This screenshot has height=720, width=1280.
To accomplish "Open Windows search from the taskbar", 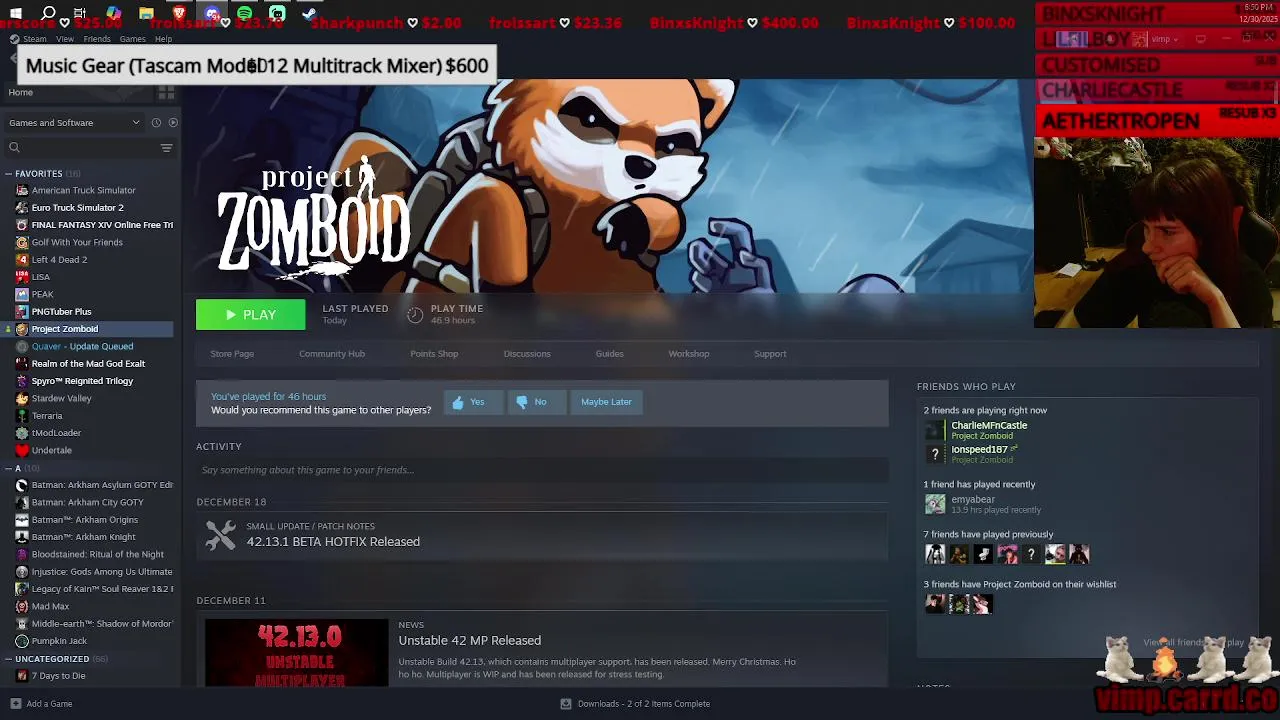I will [48, 13].
